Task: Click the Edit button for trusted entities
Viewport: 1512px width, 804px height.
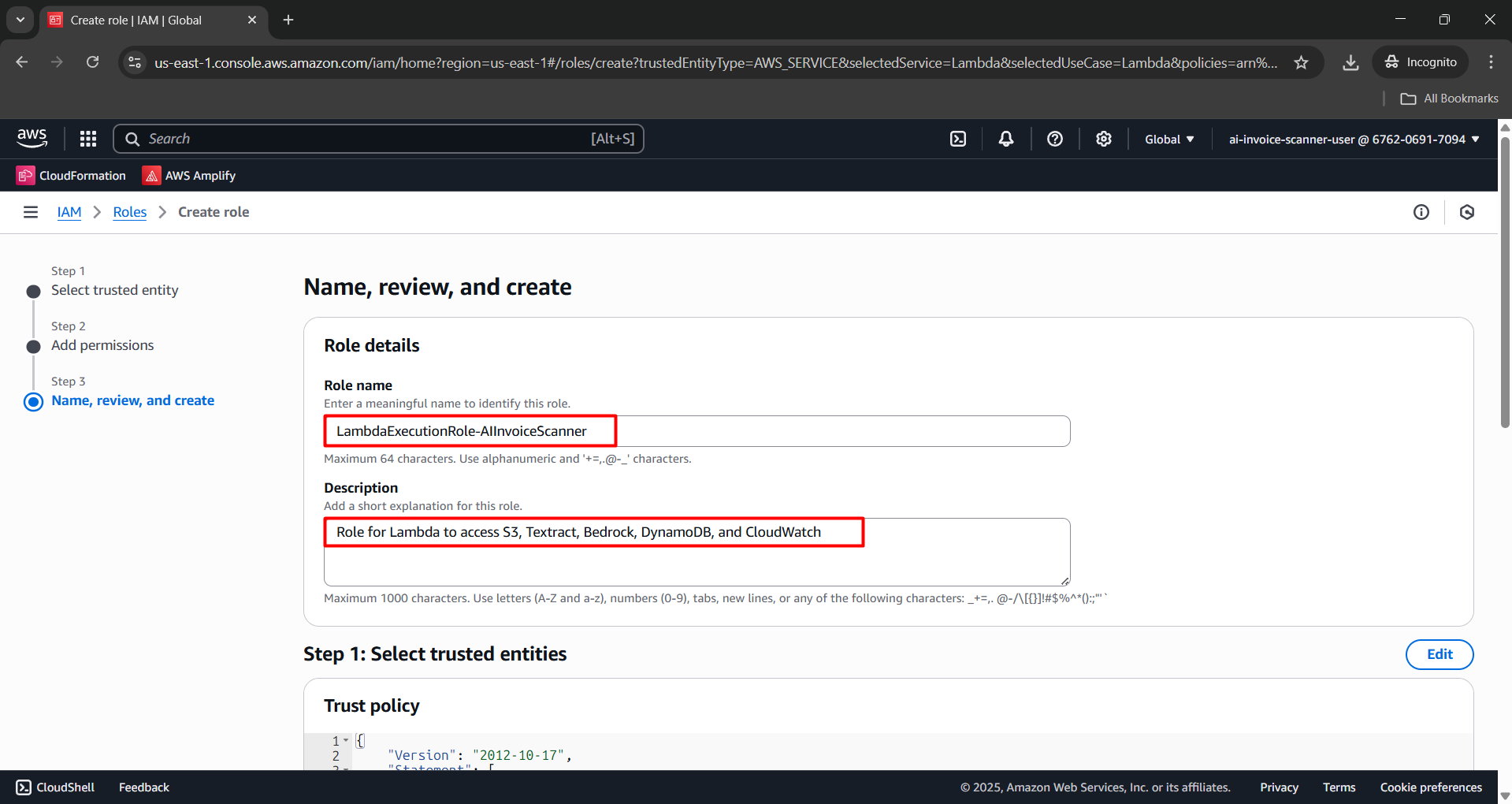Action: pyautogui.click(x=1439, y=654)
